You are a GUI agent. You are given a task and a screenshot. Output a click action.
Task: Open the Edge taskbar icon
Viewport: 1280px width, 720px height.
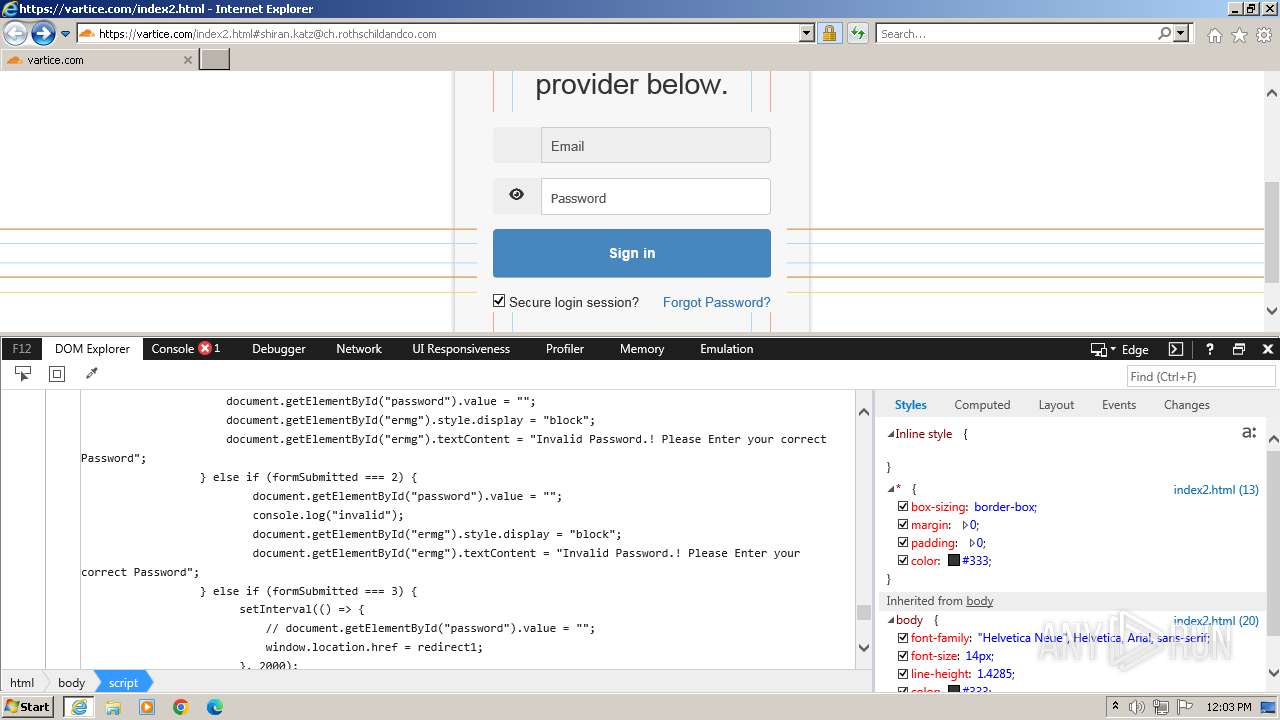point(215,707)
